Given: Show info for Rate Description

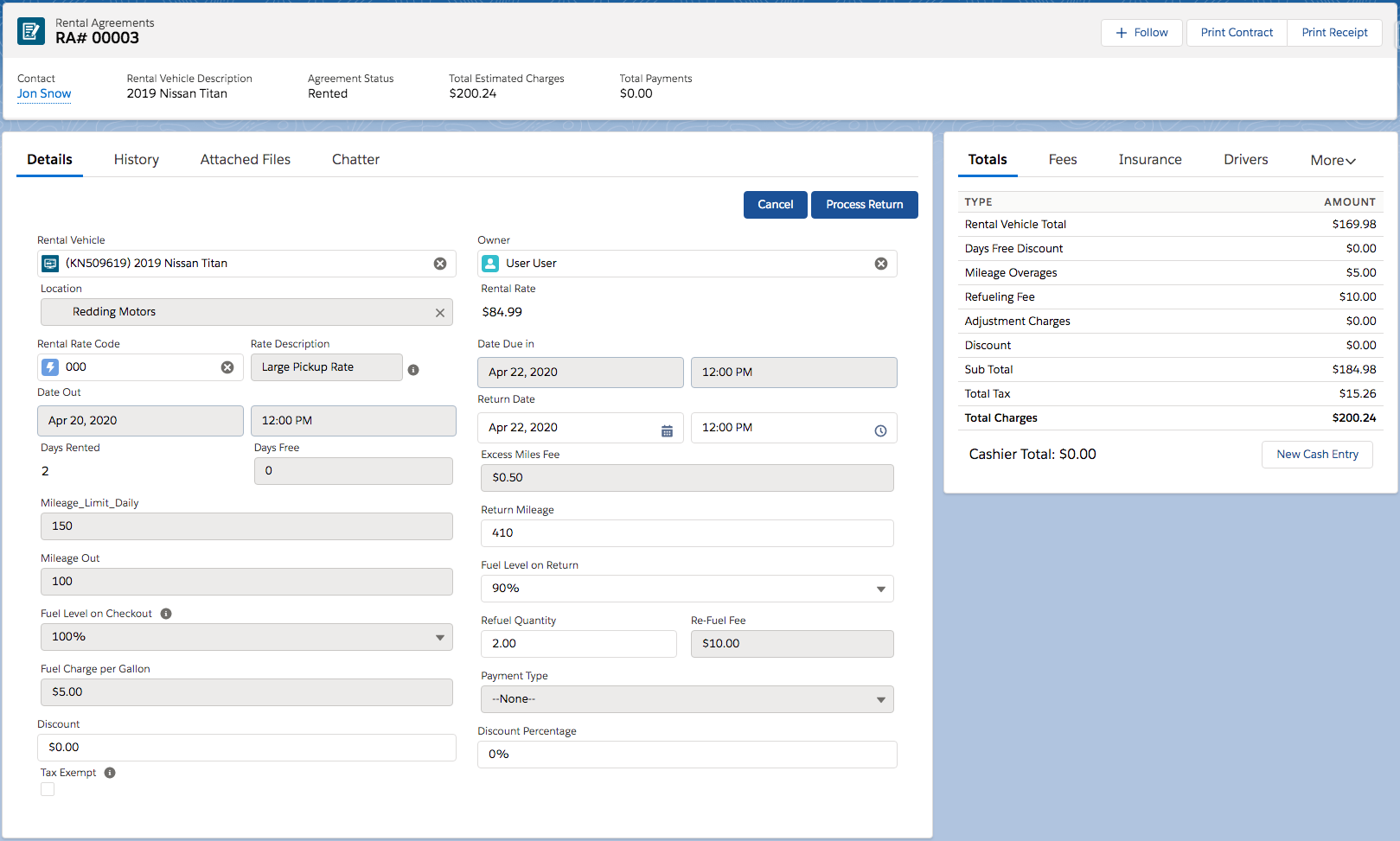Looking at the screenshot, I should click(x=413, y=370).
